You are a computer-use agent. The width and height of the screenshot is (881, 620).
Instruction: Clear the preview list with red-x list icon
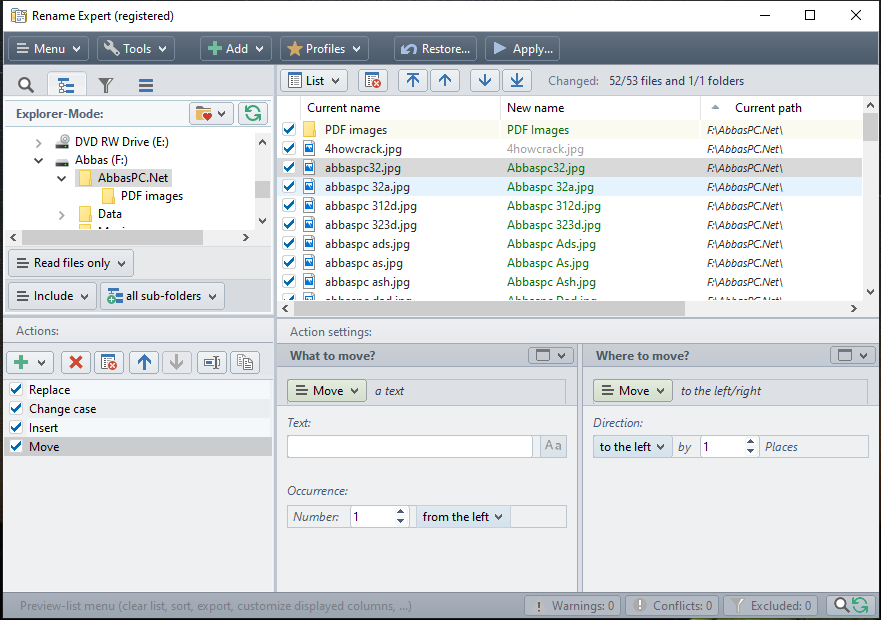coord(373,81)
